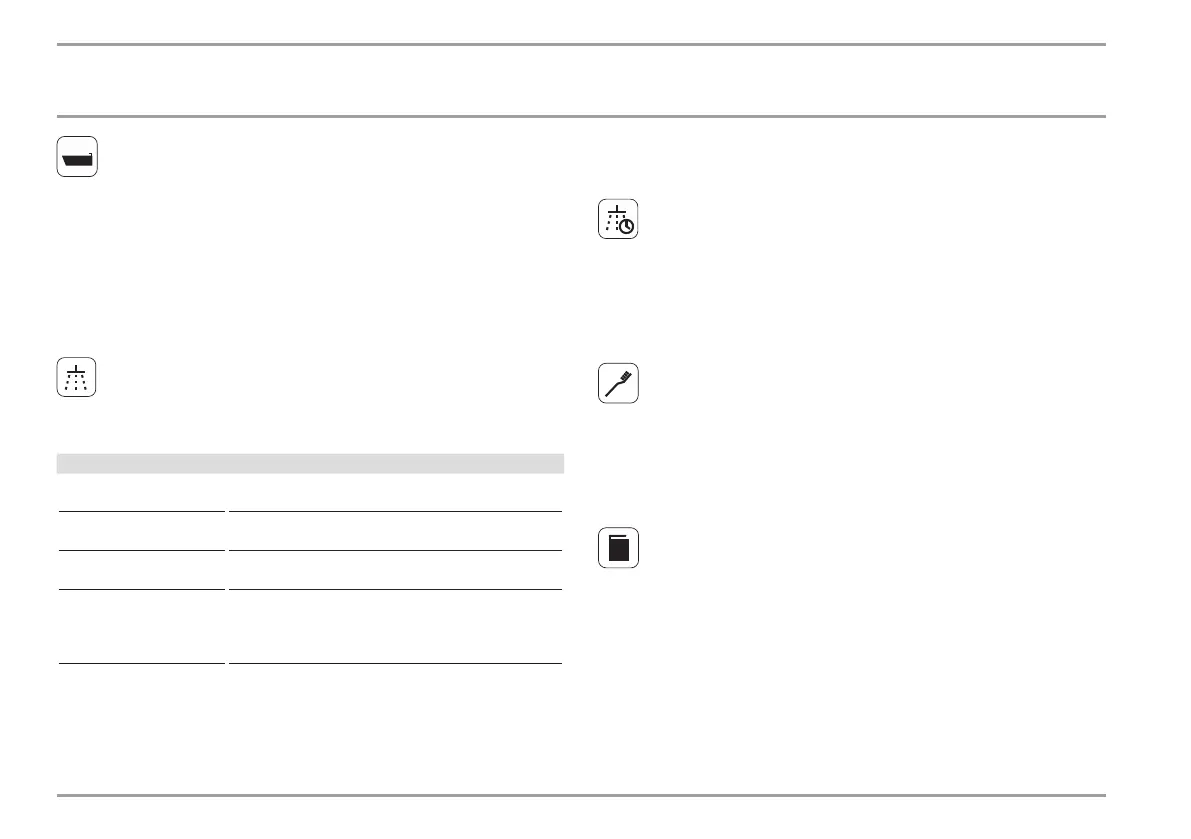Image resolution: width=1191 pixels, height=839 pixels.
Task: Click the shower with clock icon
Action: click(618, 219)
